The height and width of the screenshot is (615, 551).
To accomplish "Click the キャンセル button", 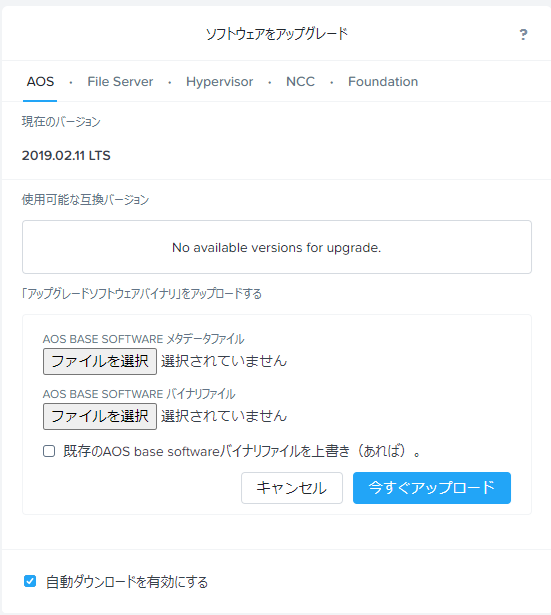I will click(x=292, y=488).
